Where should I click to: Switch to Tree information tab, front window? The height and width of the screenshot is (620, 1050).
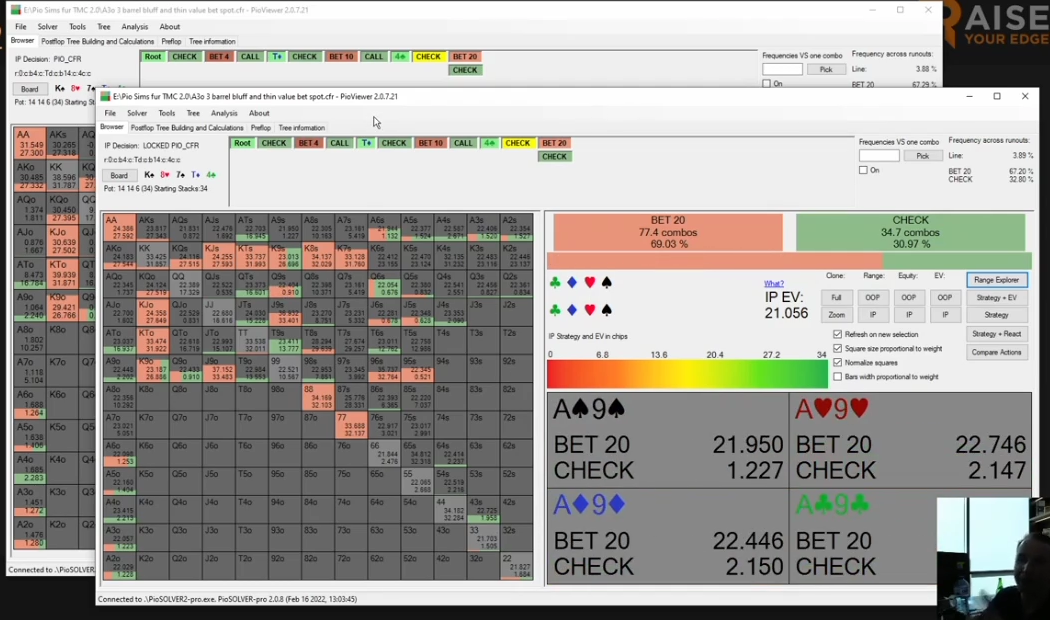click(x=301, y=128)
